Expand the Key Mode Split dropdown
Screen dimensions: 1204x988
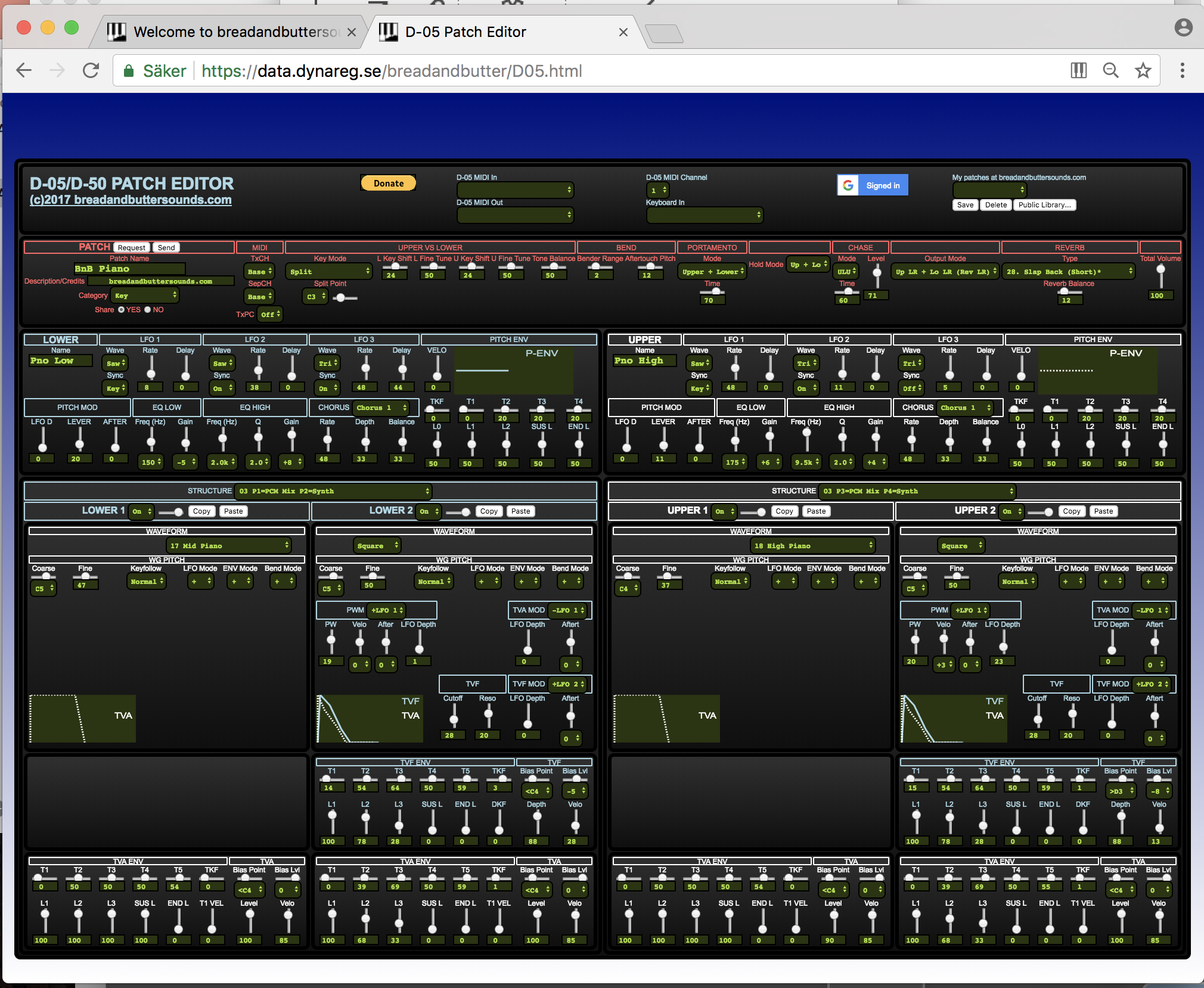[328, 272]
